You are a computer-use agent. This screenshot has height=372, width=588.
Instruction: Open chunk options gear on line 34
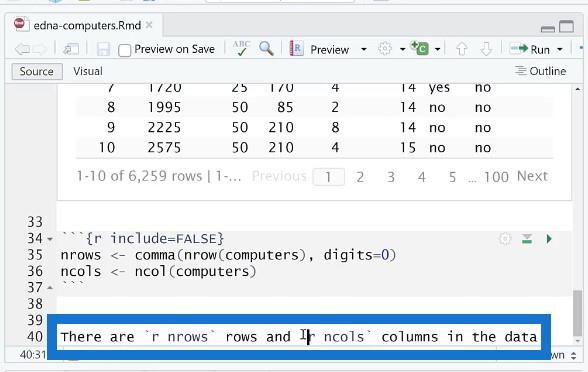click(505, 239)
